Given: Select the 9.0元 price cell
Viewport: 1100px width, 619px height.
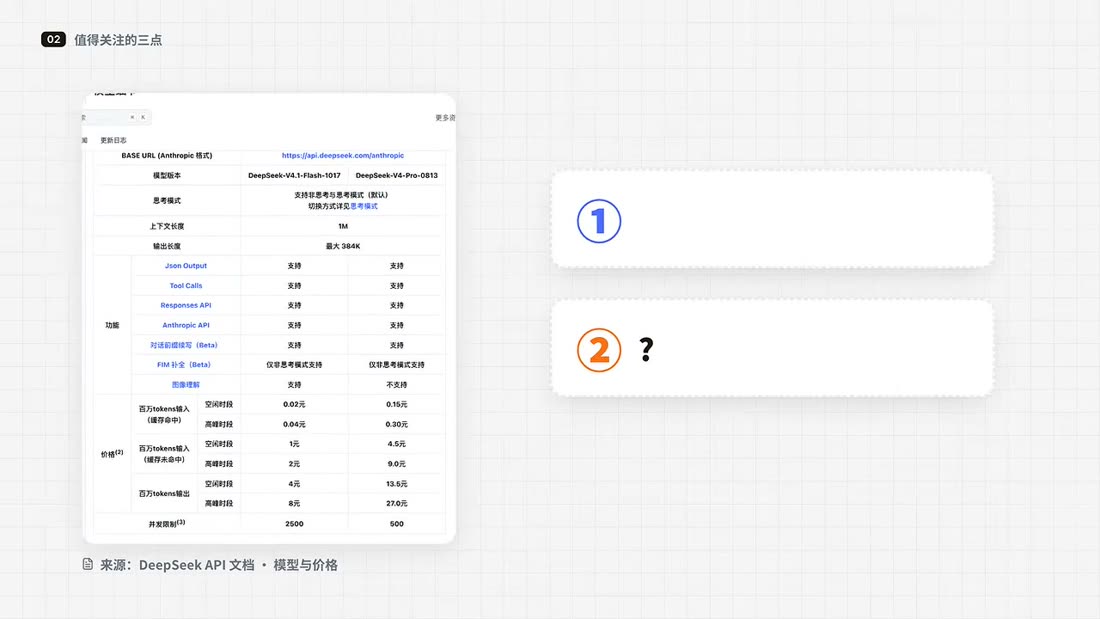Looking at the screenshot, I should click(x=396, y=464).
